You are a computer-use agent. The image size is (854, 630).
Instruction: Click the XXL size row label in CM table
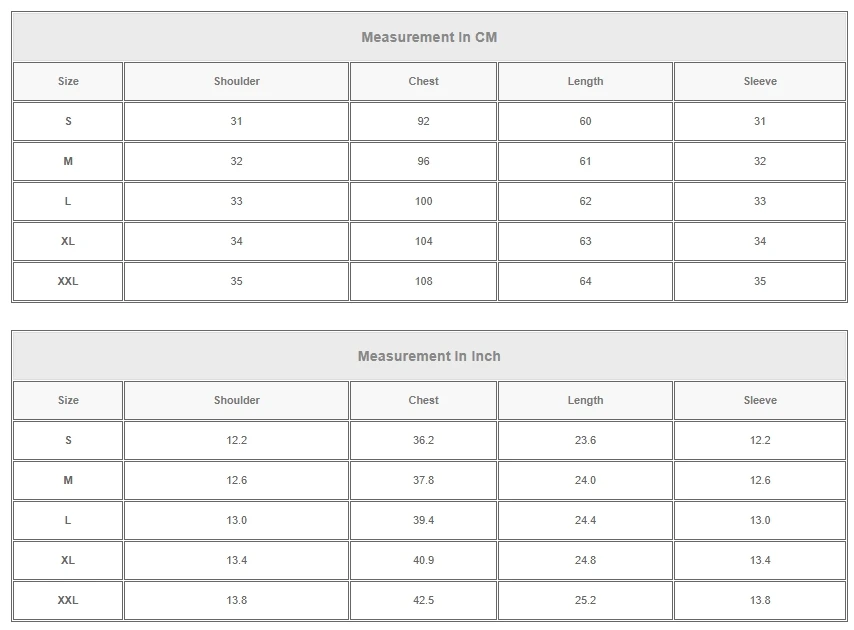pos(68,281)
